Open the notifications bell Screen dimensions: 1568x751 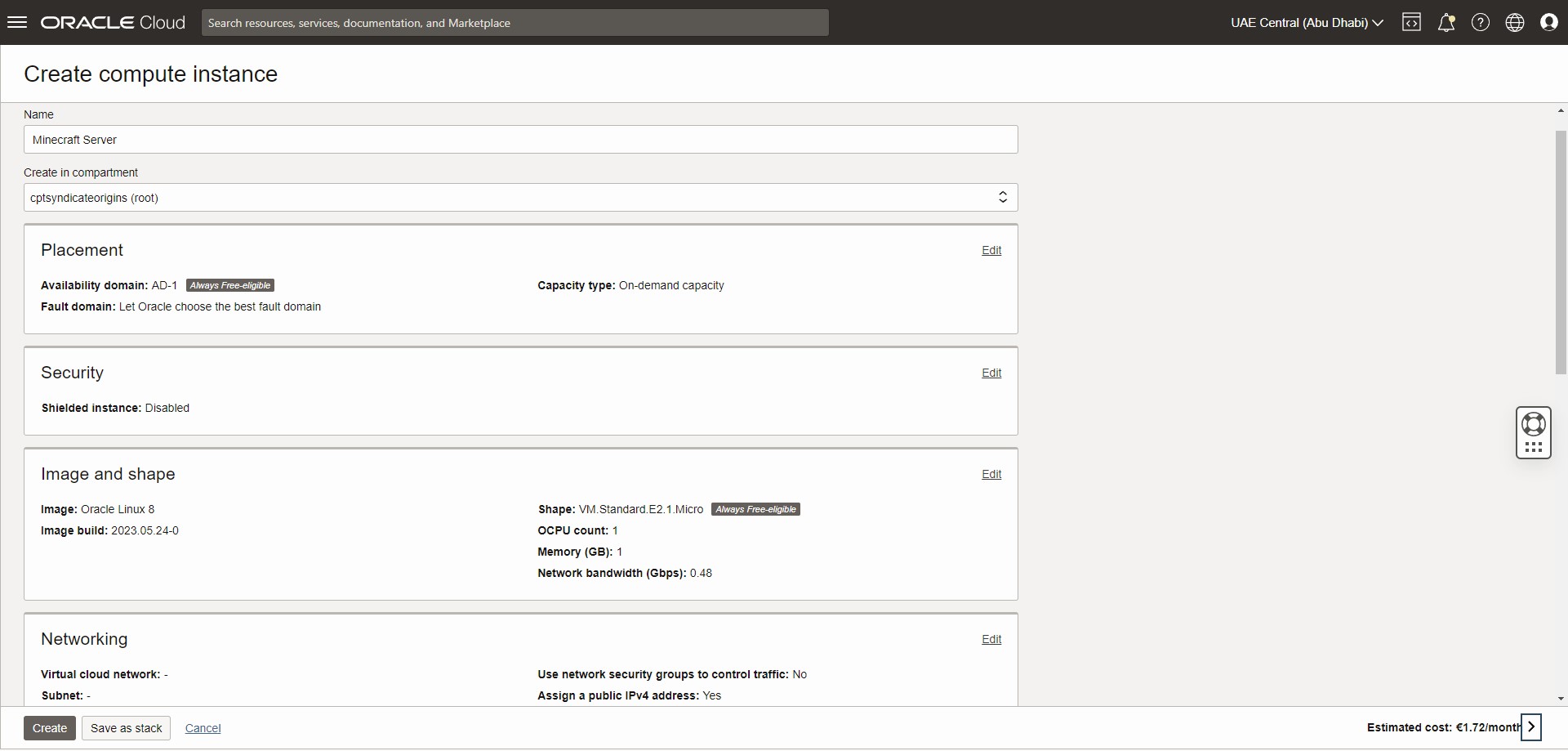(1446, 22)
